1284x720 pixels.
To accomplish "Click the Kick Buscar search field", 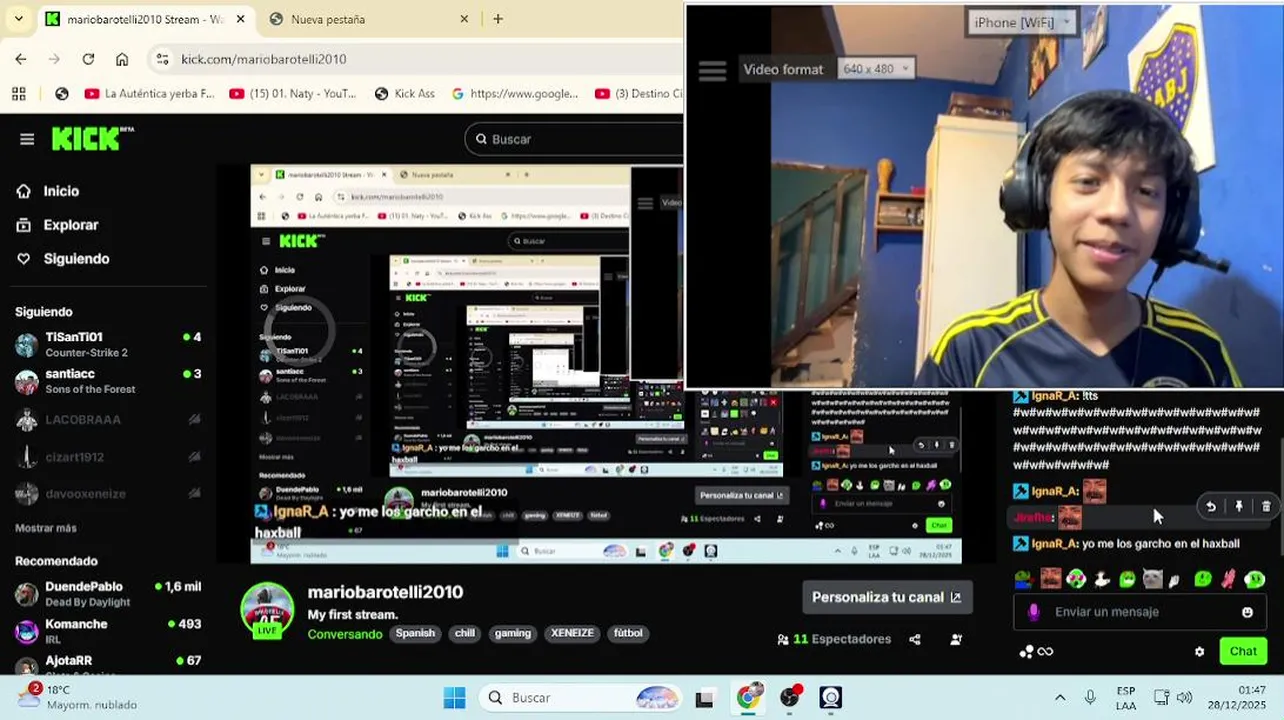I will 575,139.
